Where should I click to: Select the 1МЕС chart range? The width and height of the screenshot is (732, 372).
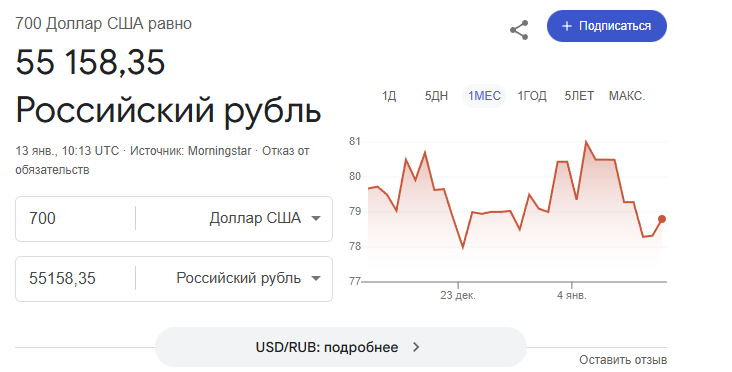484,96
